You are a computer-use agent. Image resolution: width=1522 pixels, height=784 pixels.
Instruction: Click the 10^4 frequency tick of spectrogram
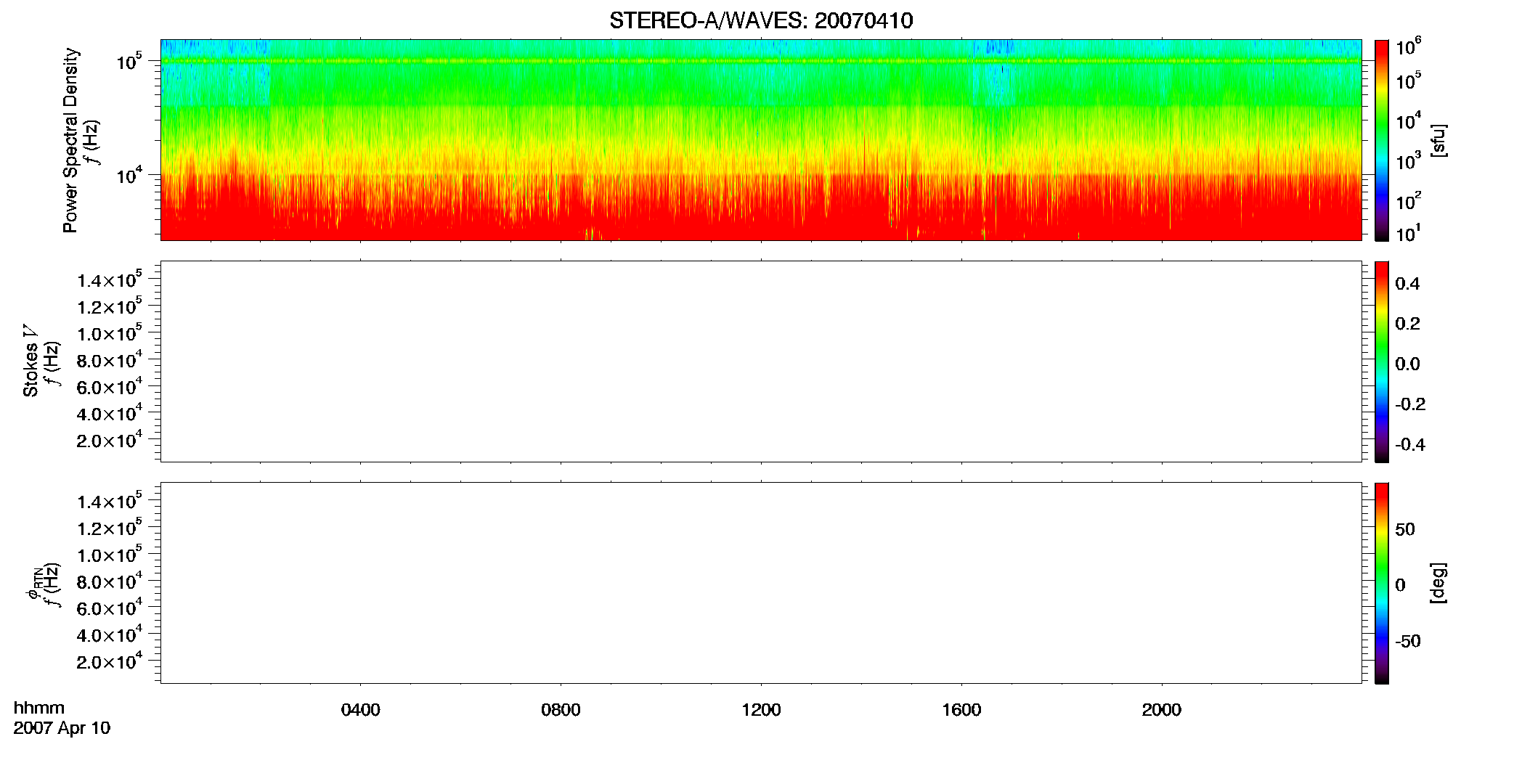click(x=129, y=175)
